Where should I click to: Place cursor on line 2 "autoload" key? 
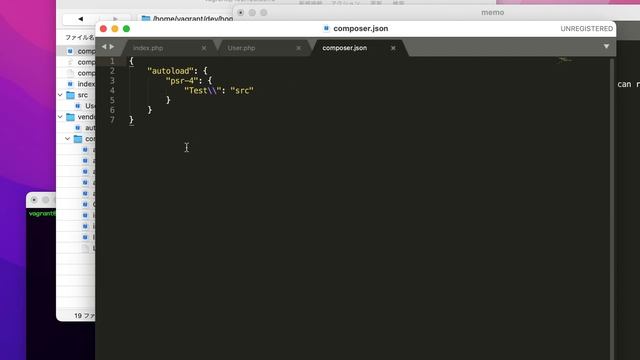click(x=170, y=71)
